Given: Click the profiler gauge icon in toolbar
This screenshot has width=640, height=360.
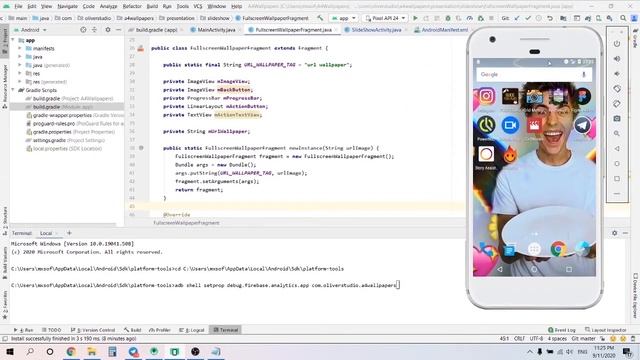Looking at the screenshot, I should [x=470, y=18].
